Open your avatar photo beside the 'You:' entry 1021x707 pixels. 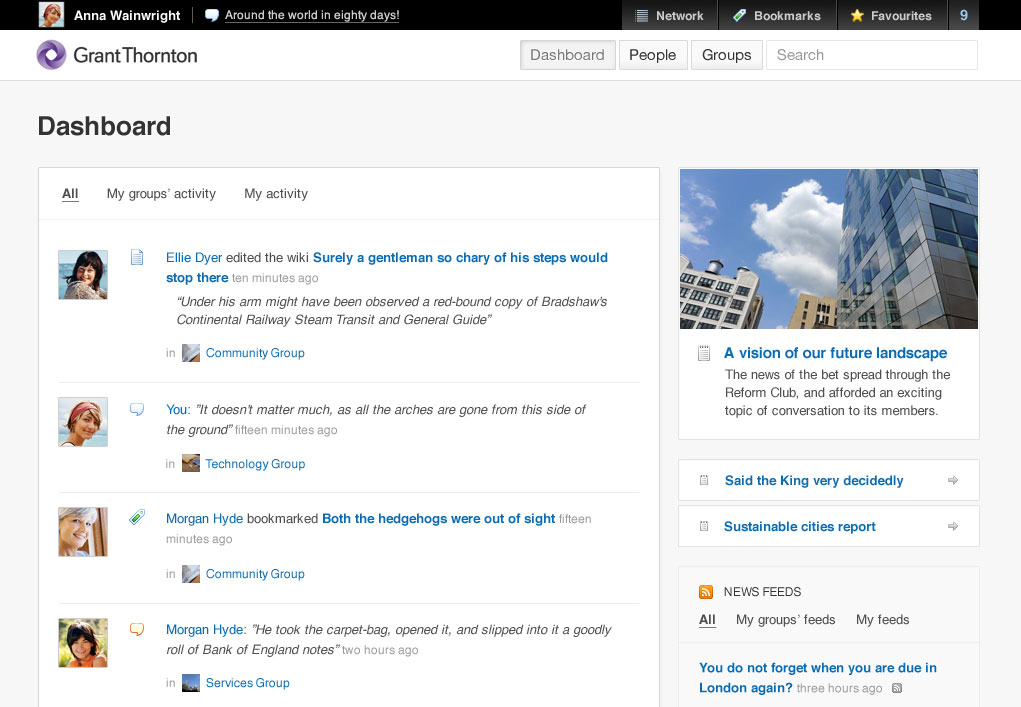click(x=83, y=422)
